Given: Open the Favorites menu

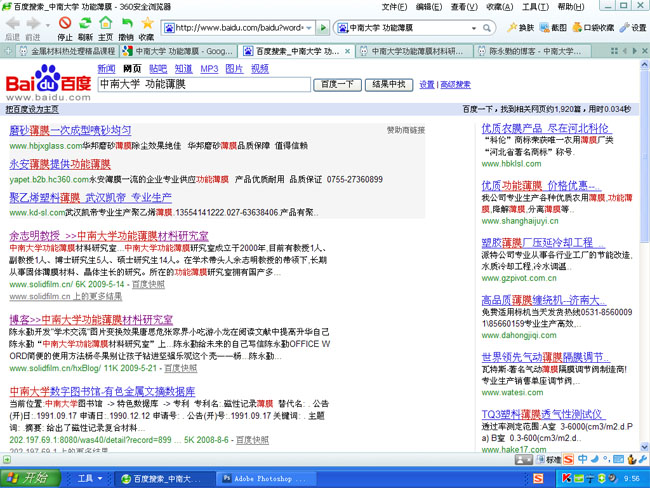Looking at the screenshot, I should [500, 7].
